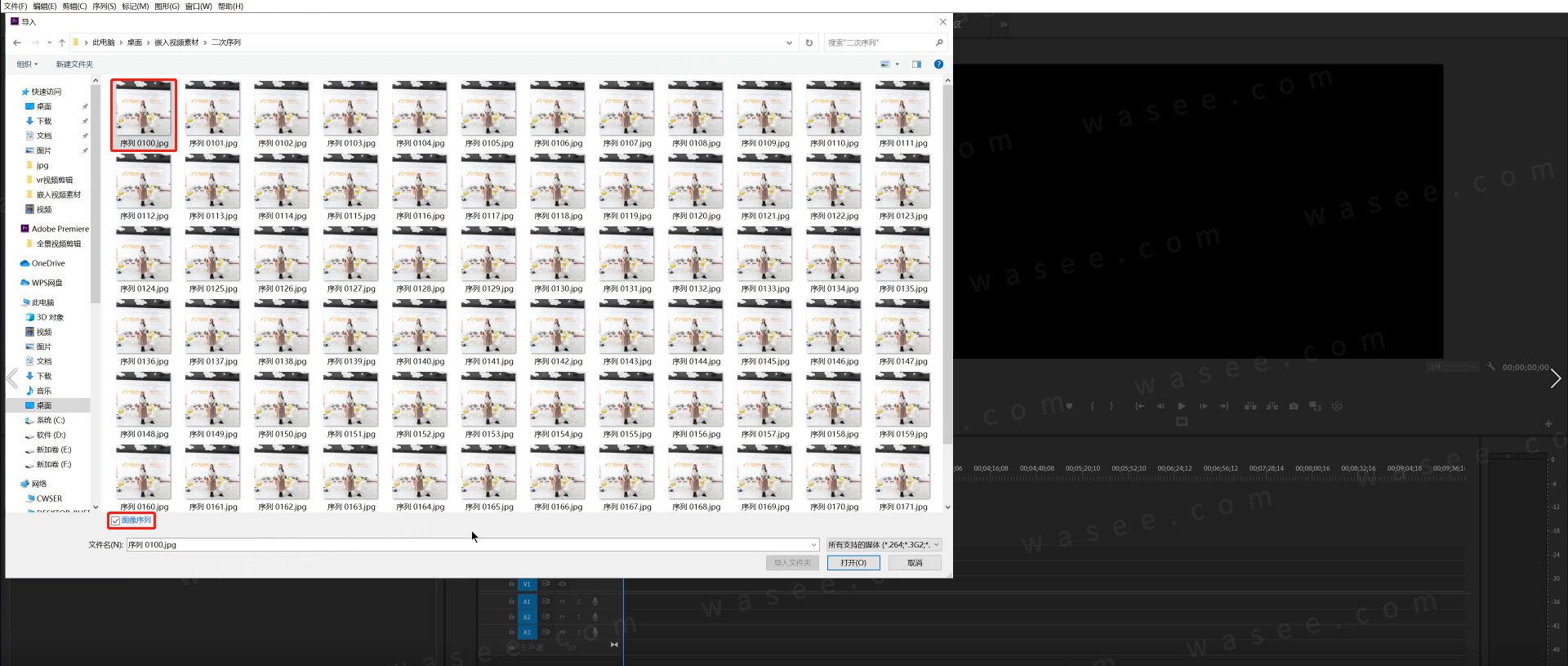
Task: Select 全景视频剪辑 in the sidebar
Action: point(58,244)
